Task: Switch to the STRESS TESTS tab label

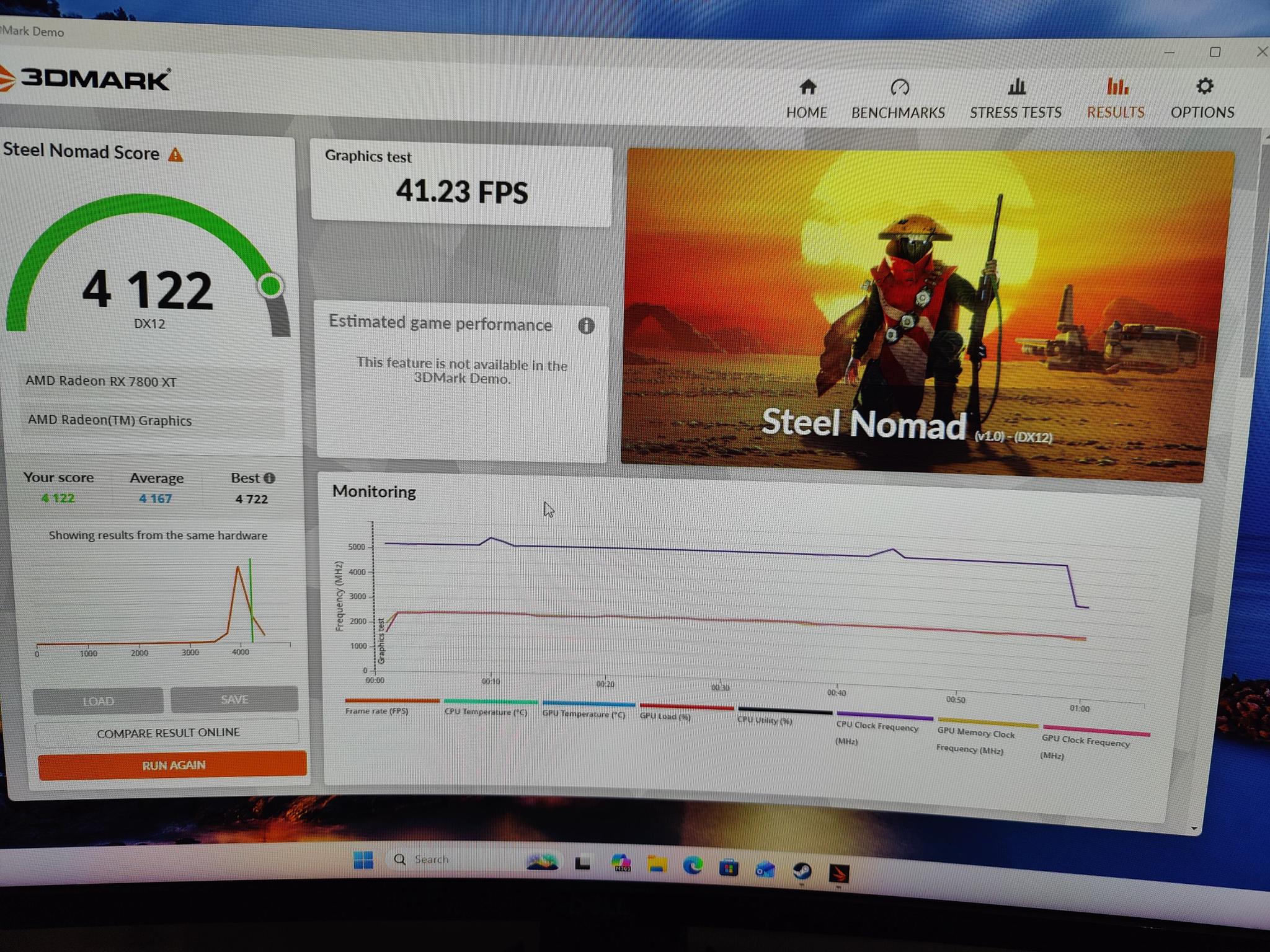Action: 1016,112
